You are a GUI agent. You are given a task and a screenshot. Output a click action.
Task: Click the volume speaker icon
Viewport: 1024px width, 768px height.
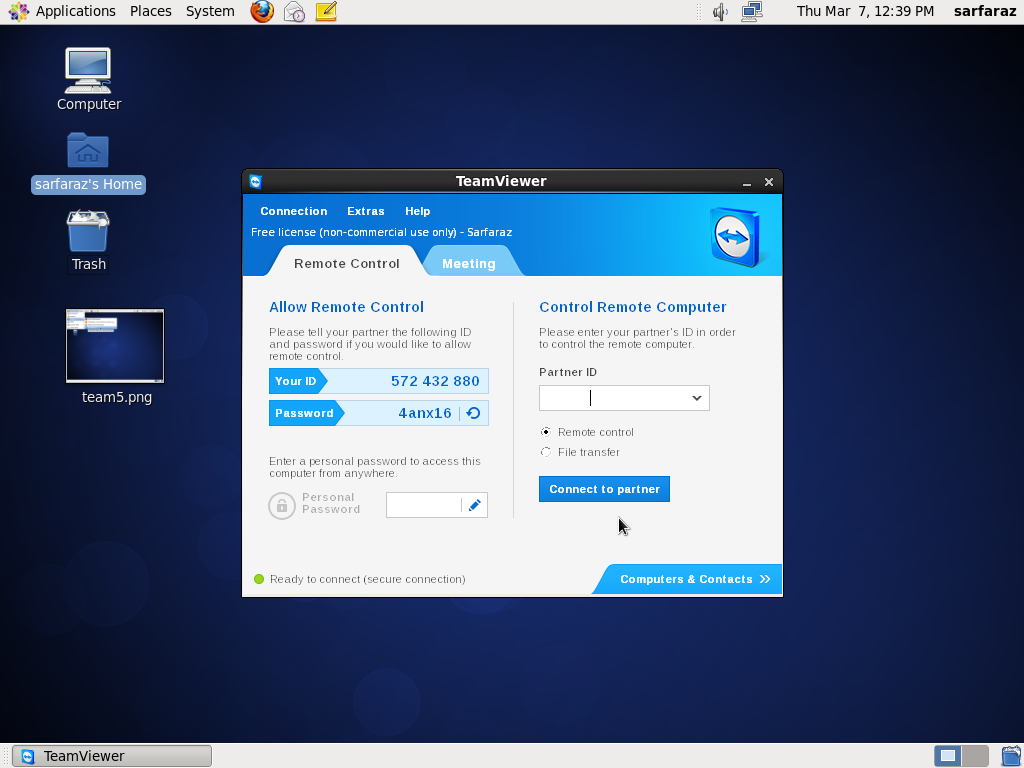(x=720, y=12)
